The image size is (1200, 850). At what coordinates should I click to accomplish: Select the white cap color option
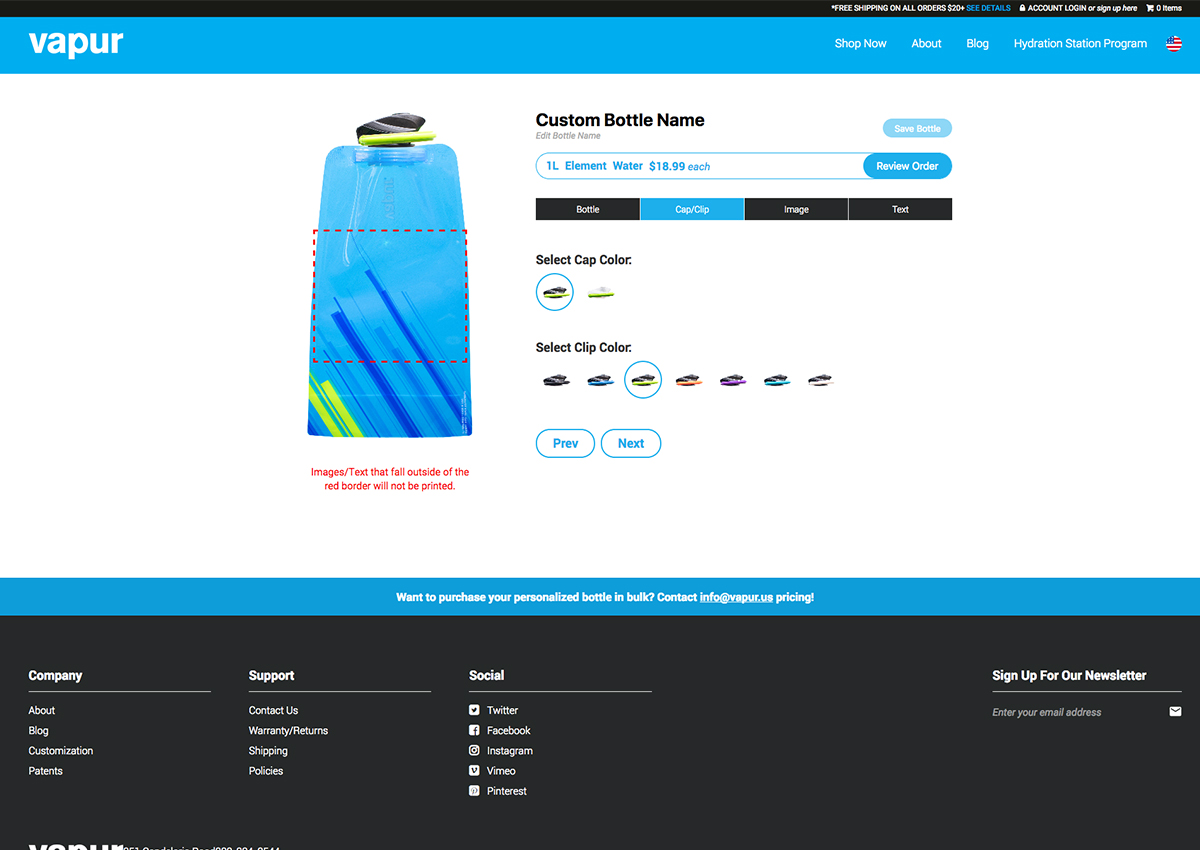tap(600, 292)
